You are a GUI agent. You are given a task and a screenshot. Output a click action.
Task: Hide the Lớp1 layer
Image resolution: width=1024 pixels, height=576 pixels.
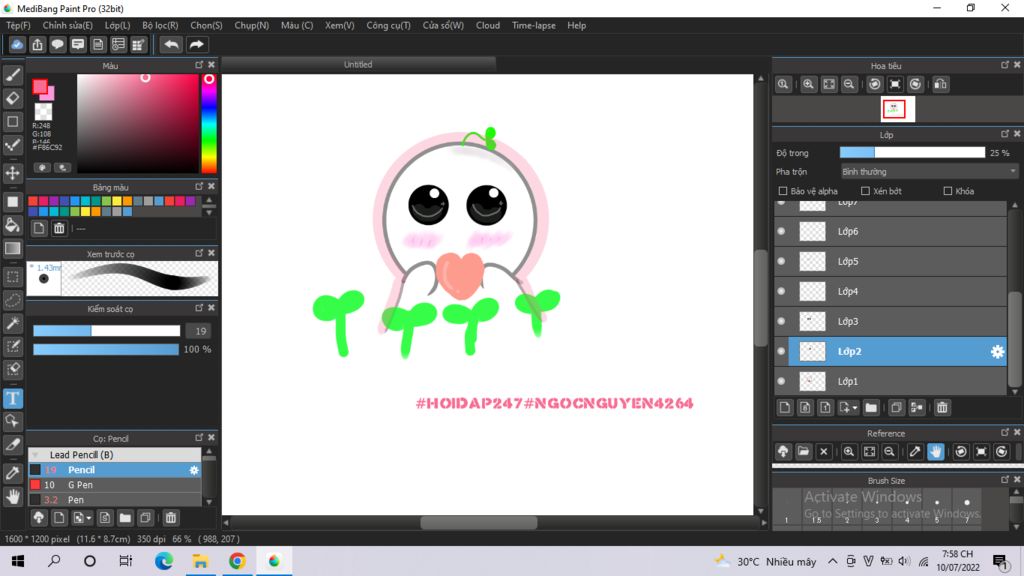coord(781,381)
